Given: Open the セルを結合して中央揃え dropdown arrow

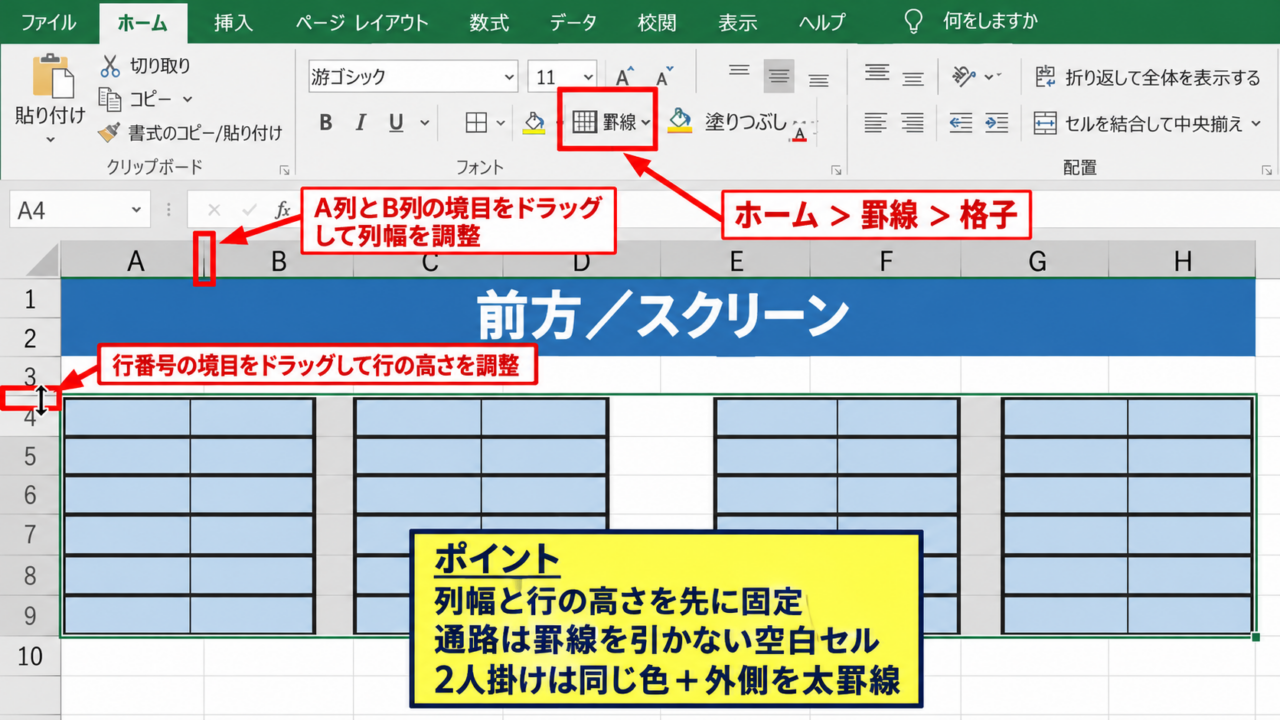Looking at the screenshot, I should (1256, 124).
